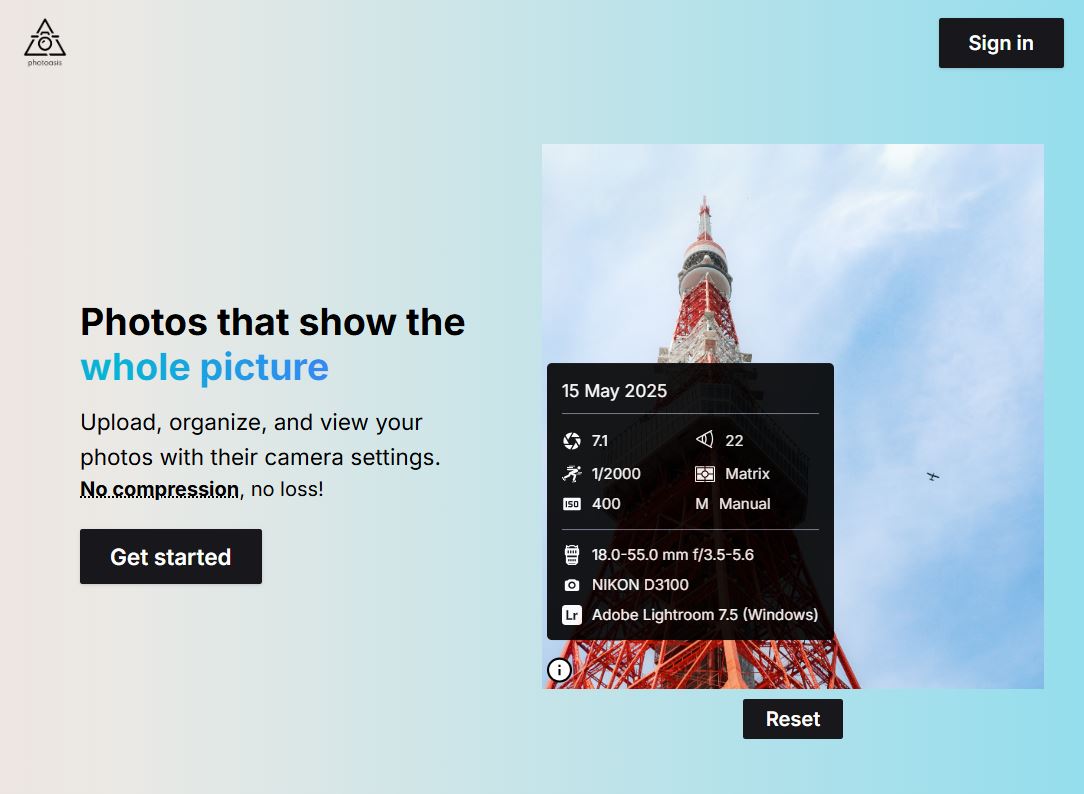
Task: Click the 15 May 2025 date heading
Action: click(x=614, y=391)
